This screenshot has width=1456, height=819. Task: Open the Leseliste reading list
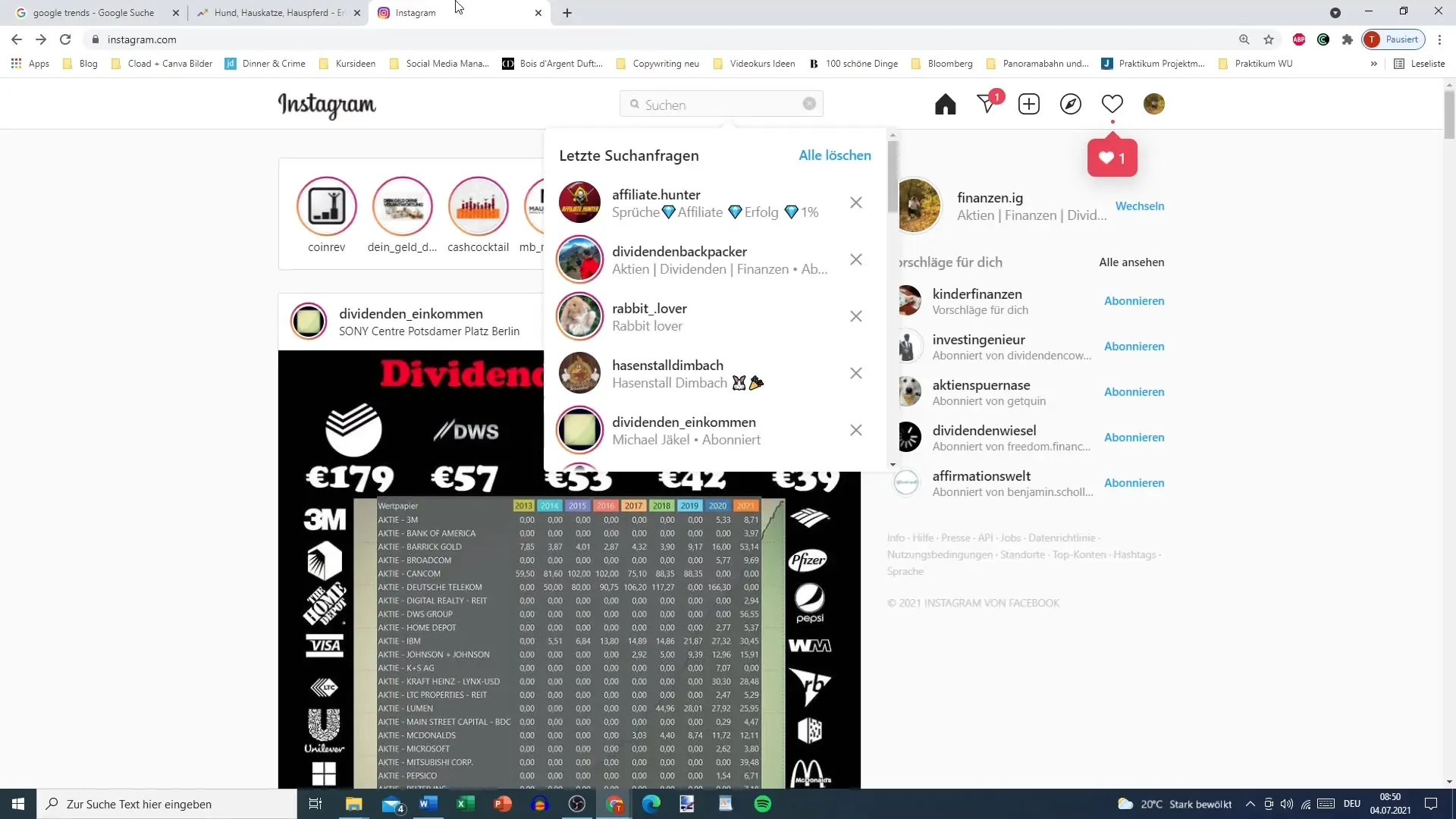[x=1420, y=64]
